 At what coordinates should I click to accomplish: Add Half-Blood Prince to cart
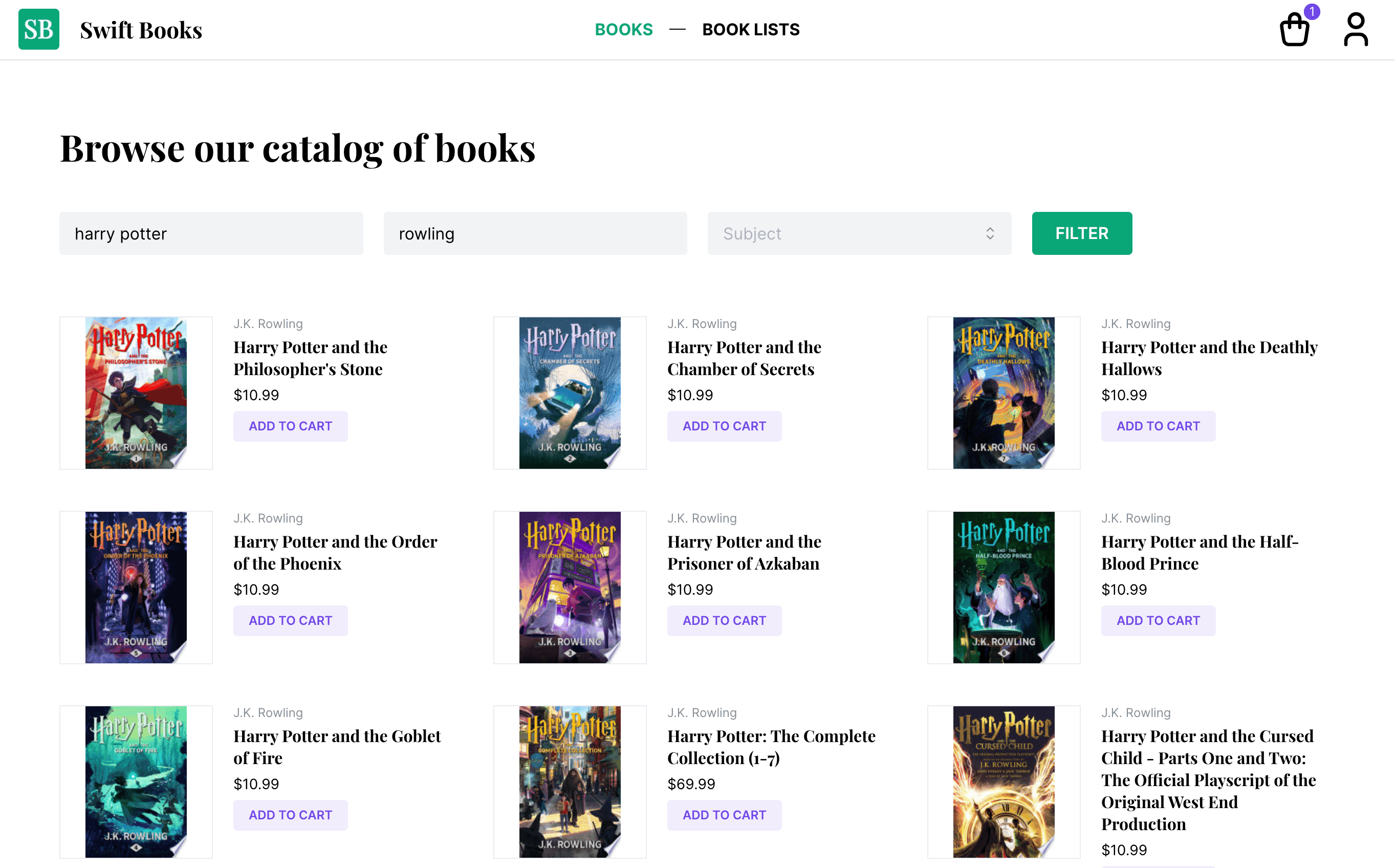coord(1158,621)
